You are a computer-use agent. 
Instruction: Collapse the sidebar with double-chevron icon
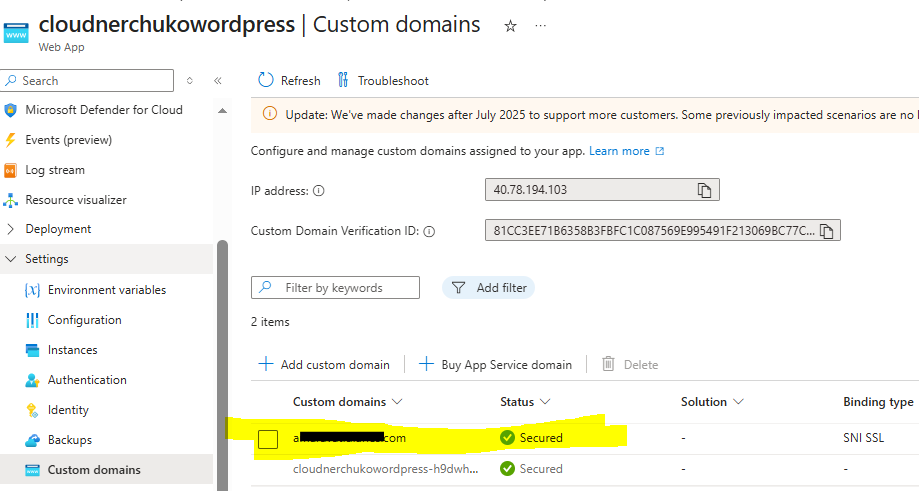pyautogui.click(x=217, y=80)
